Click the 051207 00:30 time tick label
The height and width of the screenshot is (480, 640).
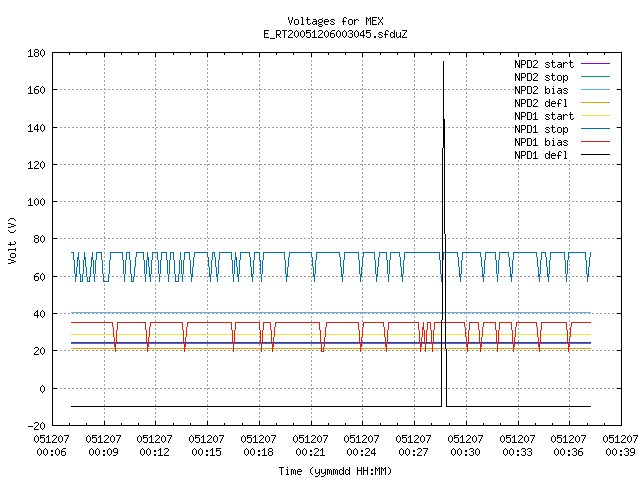click(x=465, y=446)
